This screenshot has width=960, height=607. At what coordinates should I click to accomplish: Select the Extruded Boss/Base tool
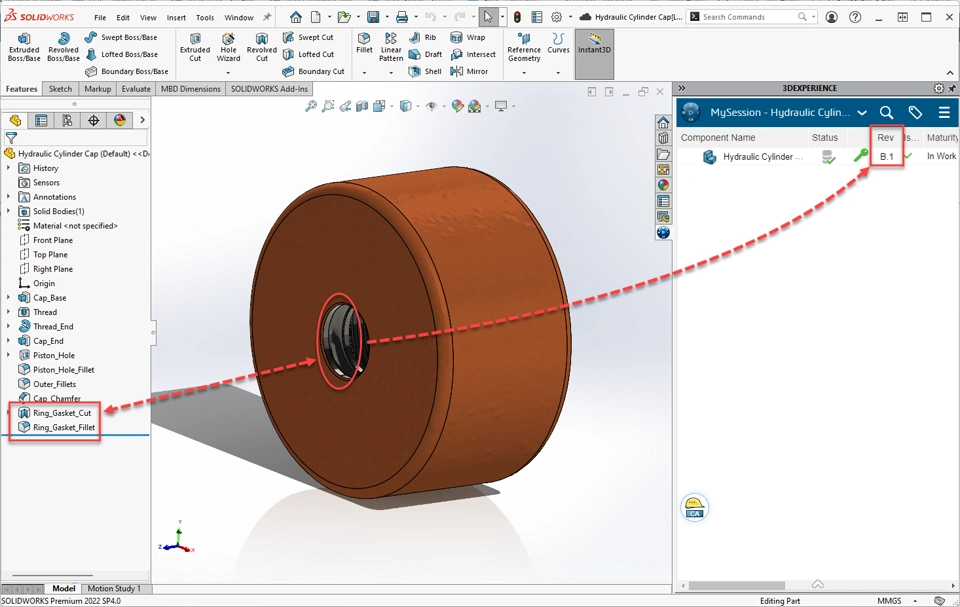coord(24,47)
